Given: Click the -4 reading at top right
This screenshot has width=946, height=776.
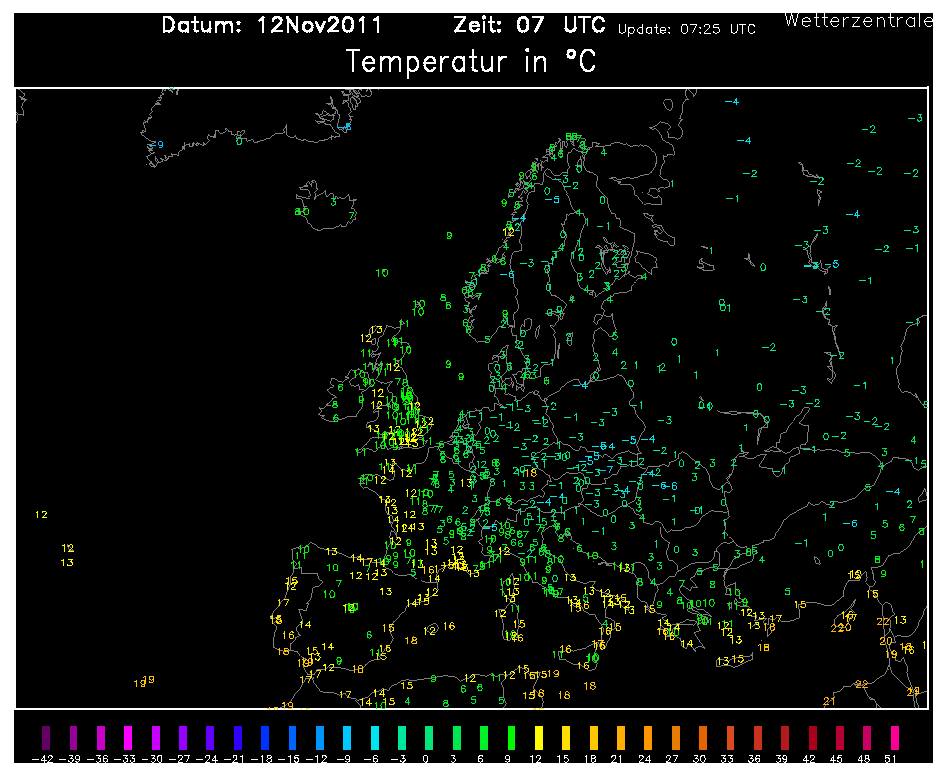Looking at the screenshot, I should coord(732,101).
